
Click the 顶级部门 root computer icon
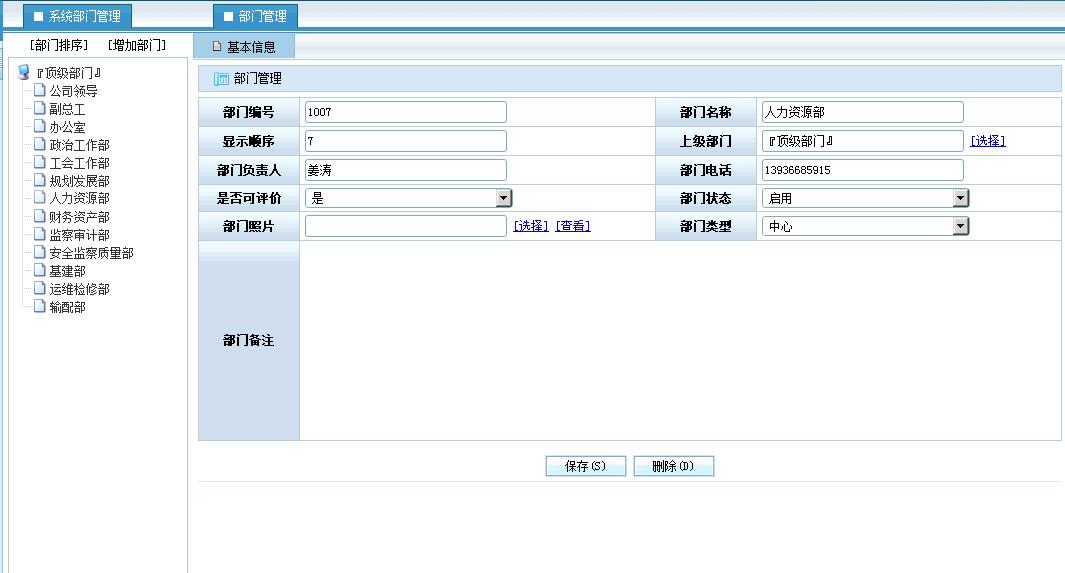click(24, 72)
